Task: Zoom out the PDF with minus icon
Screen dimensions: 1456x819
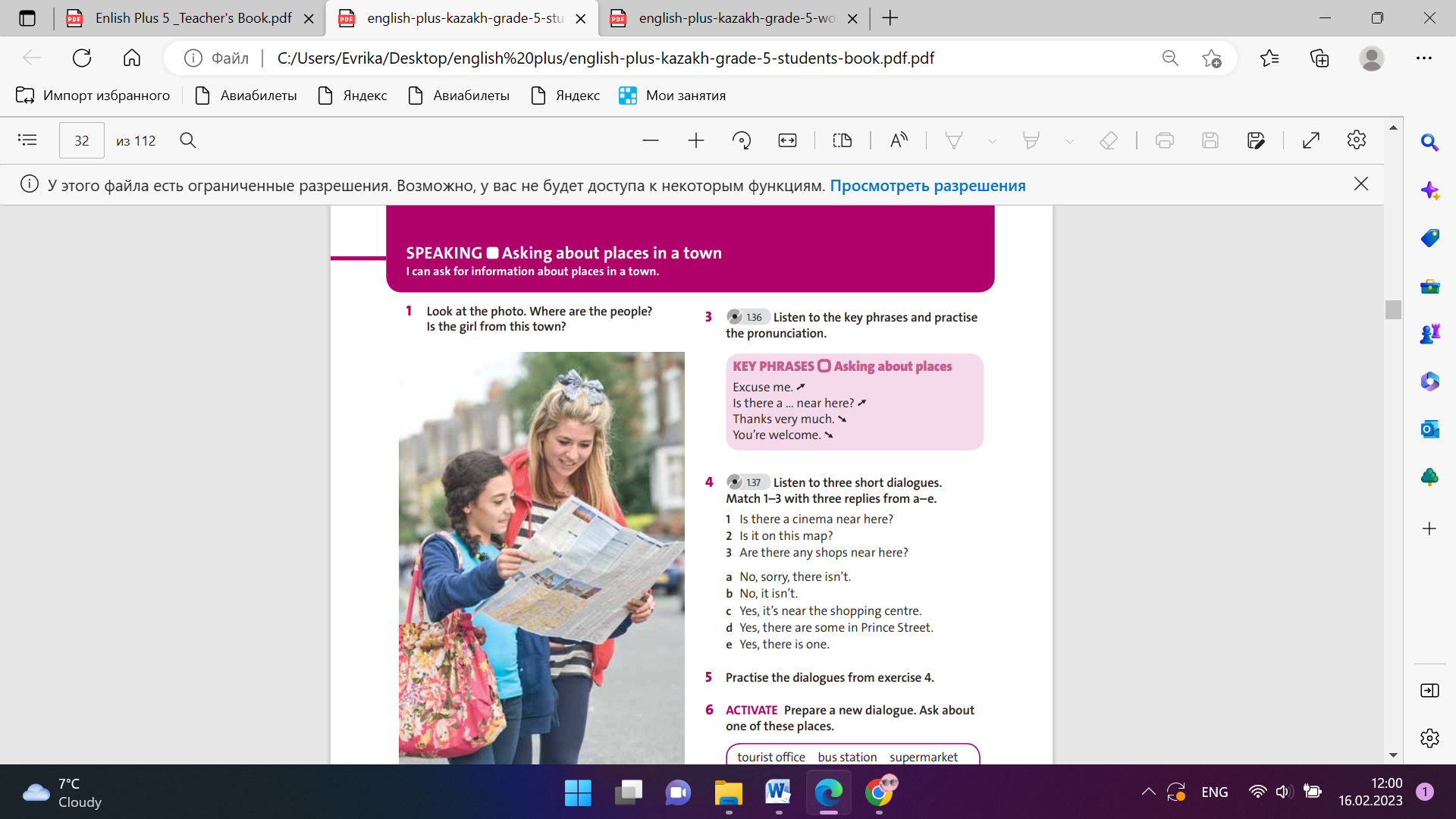Action: click(650, 140)
